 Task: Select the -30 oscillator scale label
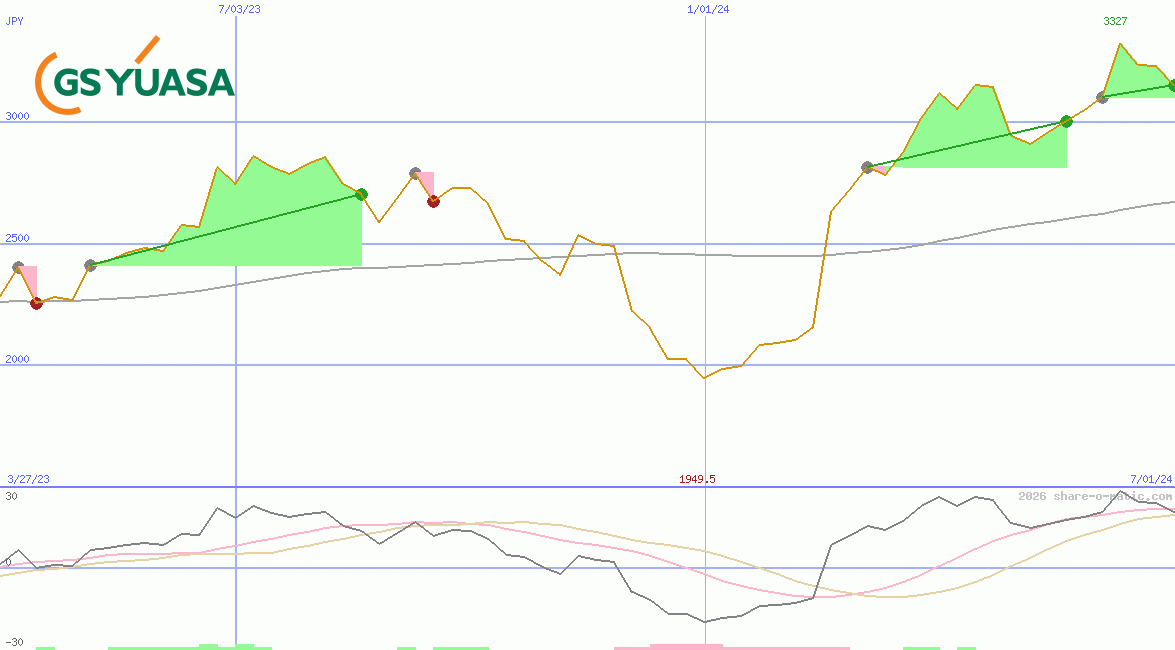[13, 642]
